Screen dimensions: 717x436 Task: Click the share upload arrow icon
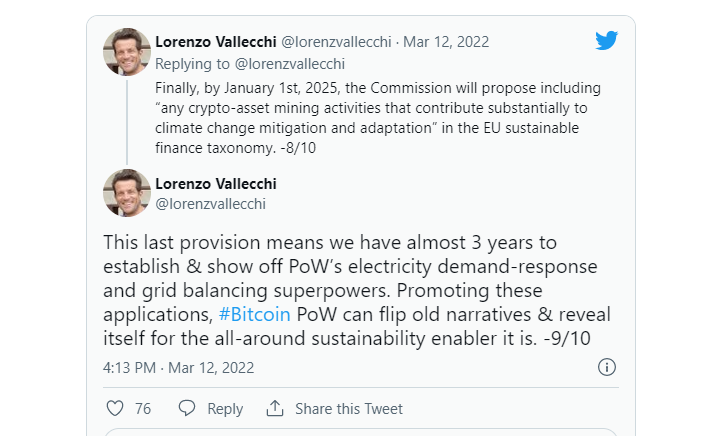tap(275, 408)
